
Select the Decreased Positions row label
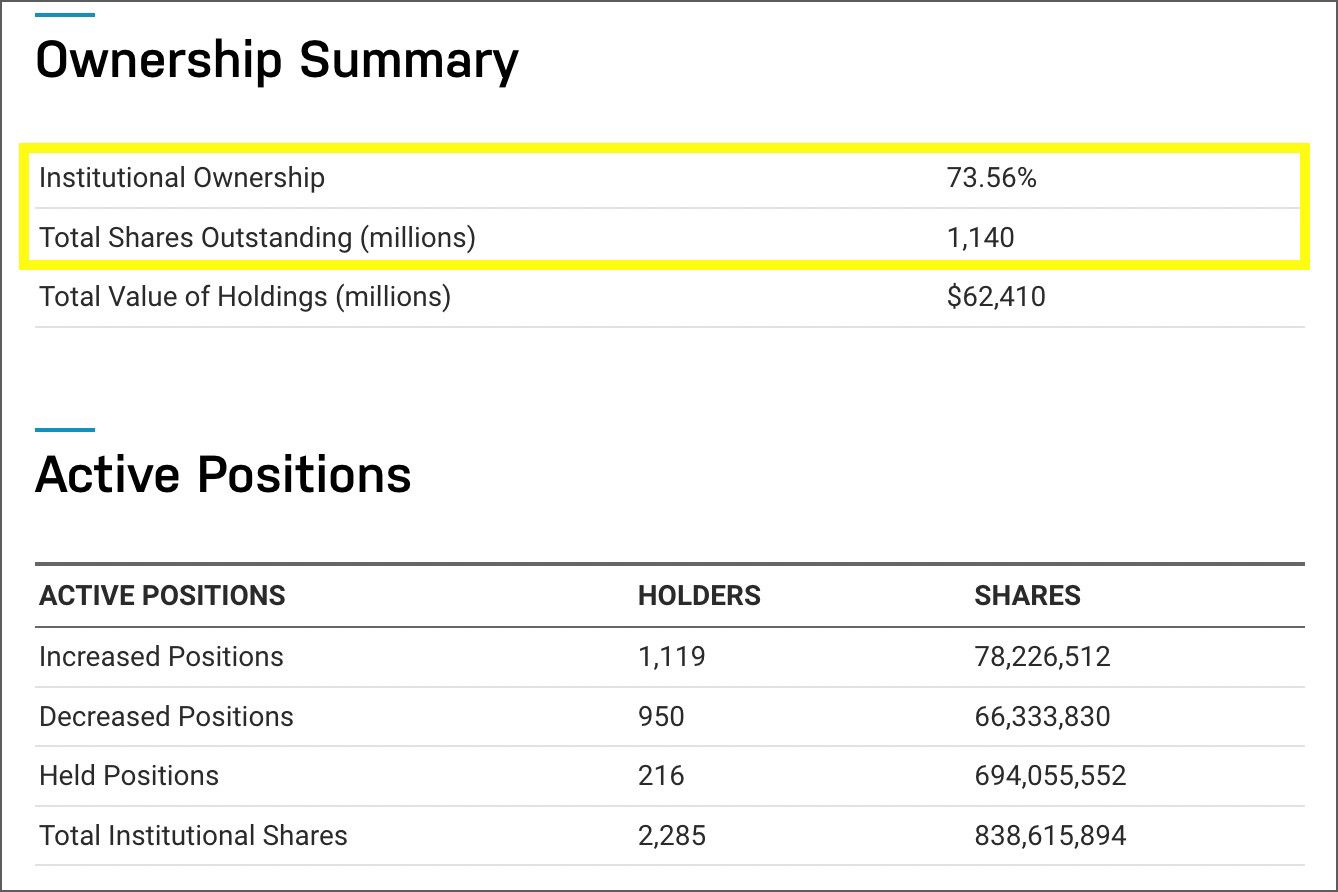(166, 717)
